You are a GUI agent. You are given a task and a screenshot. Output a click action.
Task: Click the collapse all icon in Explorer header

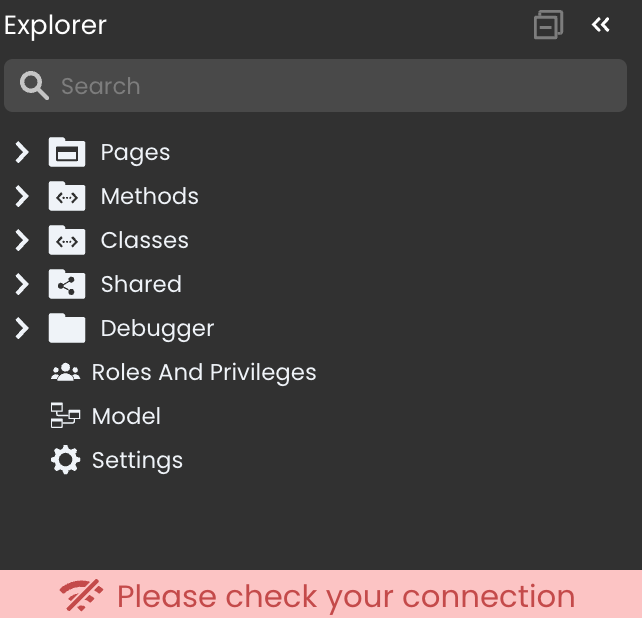[548, 25]
